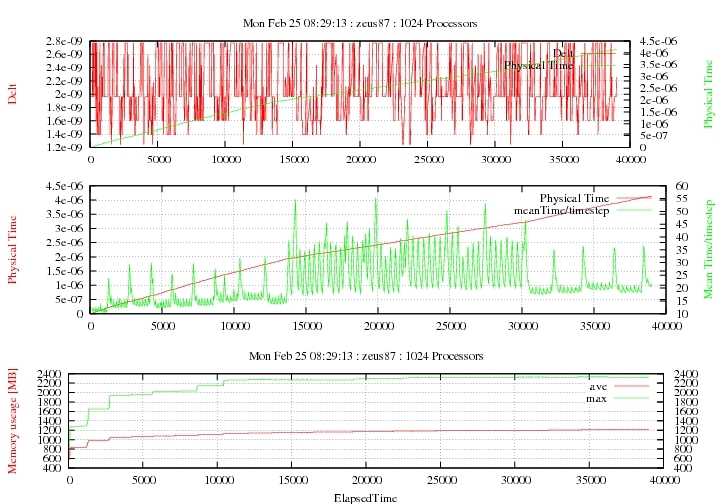
Task: Click the green 'Mean Time/timestep' axis label
Action: pos(708,249)
